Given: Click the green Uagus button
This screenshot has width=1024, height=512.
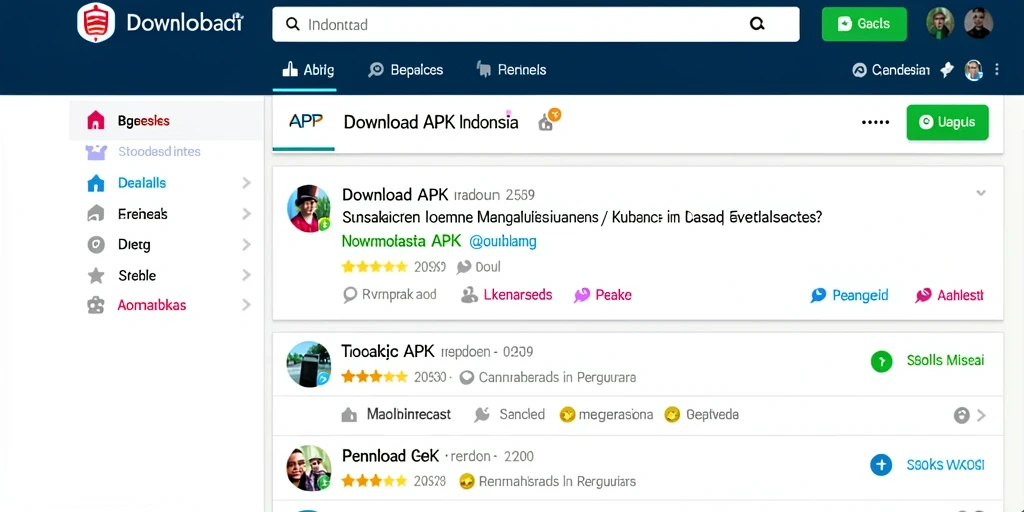Looking at the screenshot, I should point(947,122).
